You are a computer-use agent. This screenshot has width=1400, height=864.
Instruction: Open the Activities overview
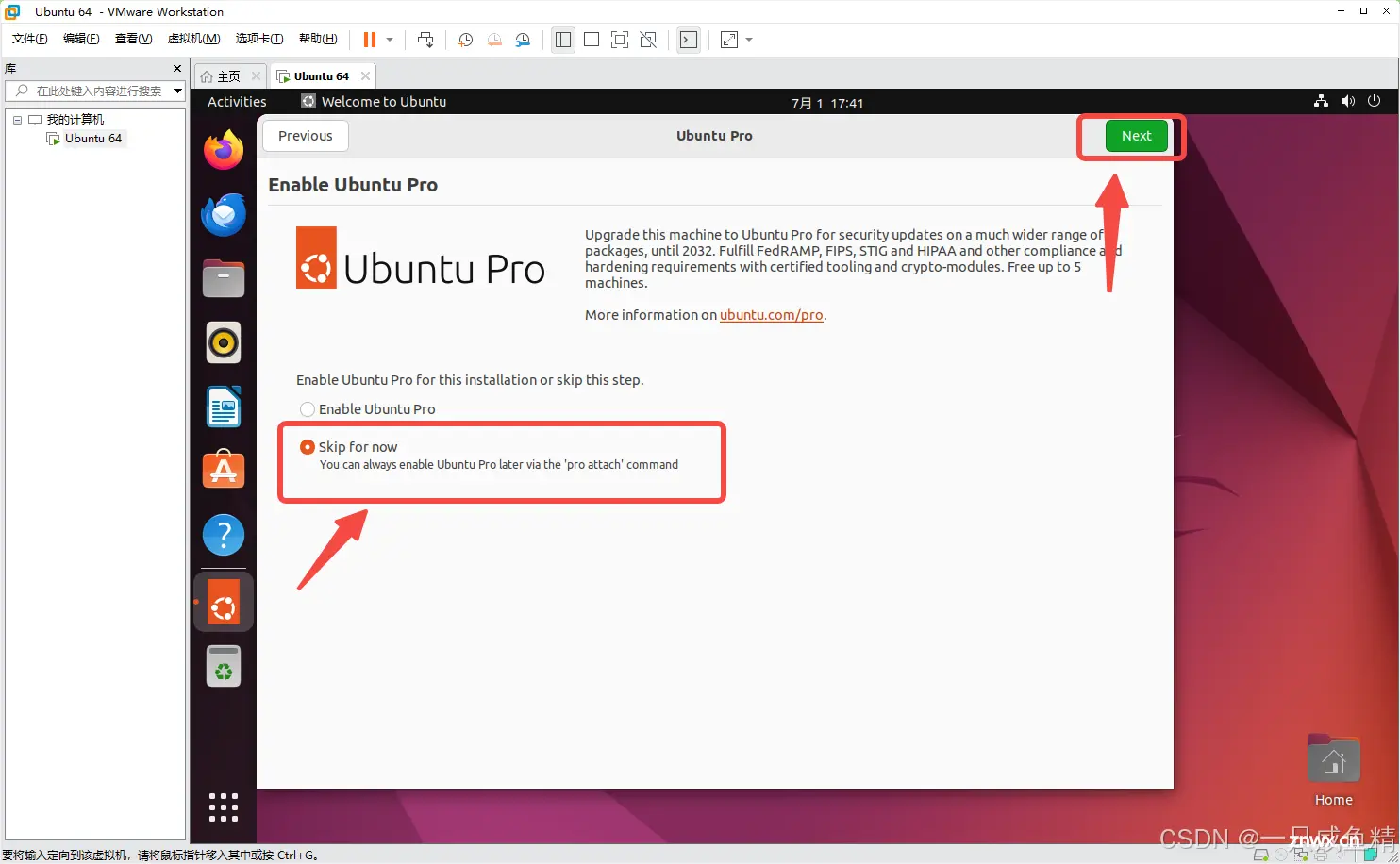tap(237, 102)
